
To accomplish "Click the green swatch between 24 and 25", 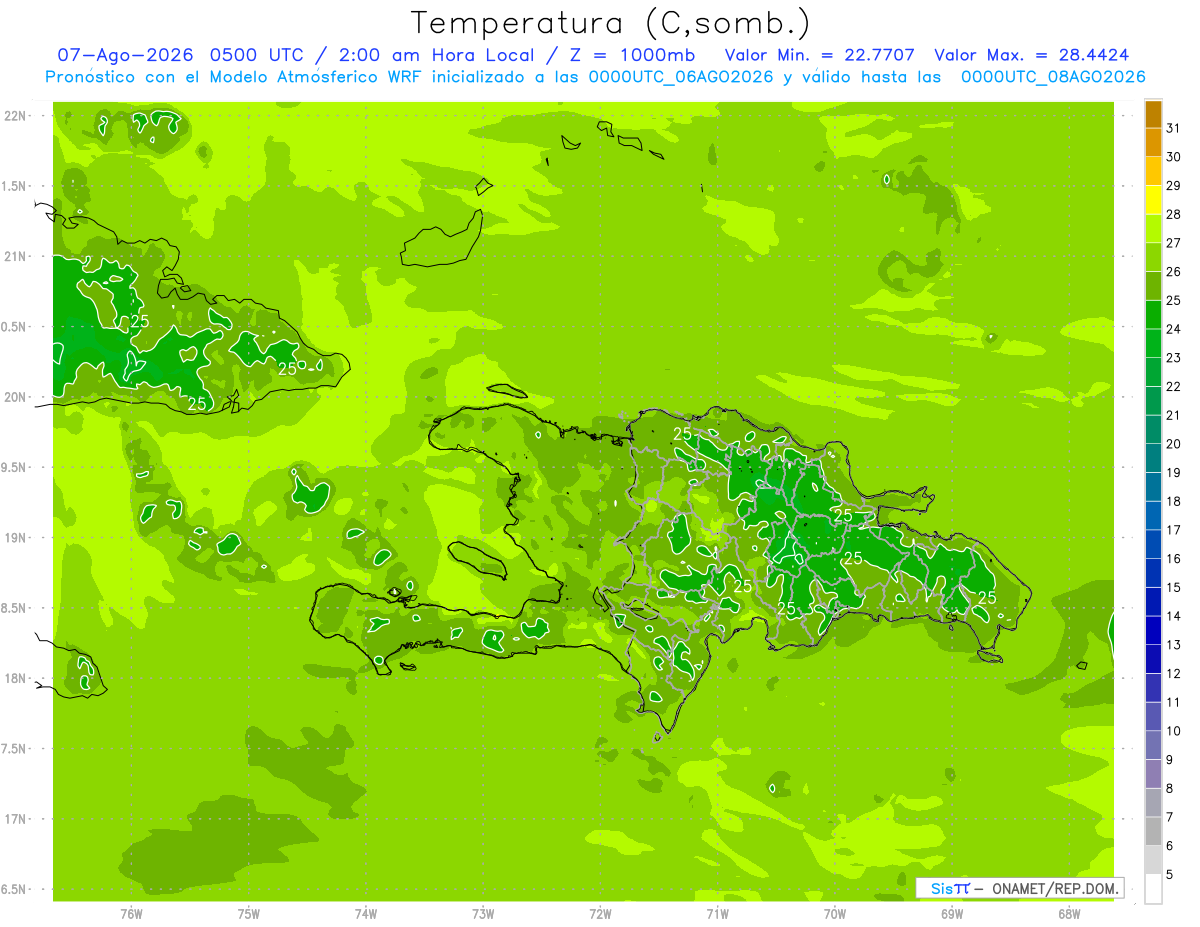I will 1153,315.
